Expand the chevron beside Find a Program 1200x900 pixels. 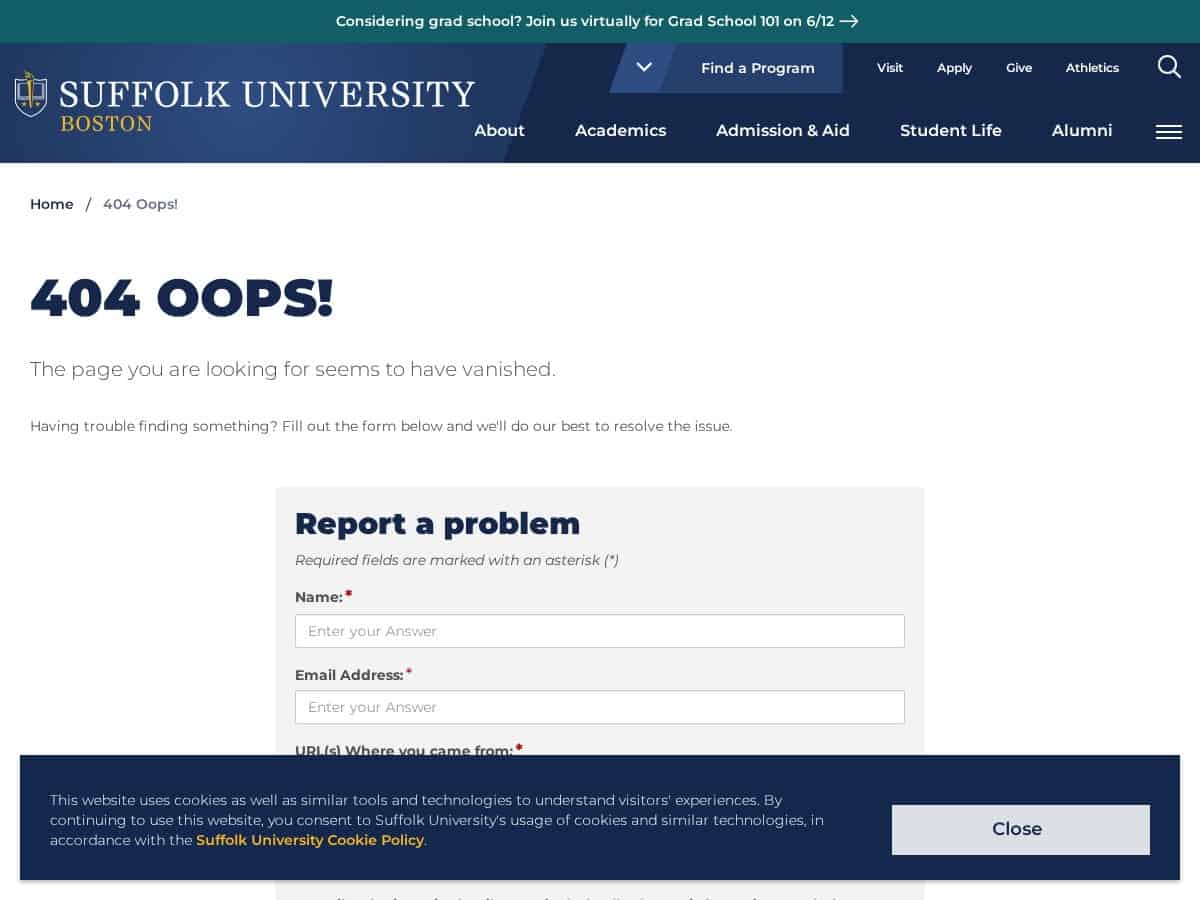point(644,67)
